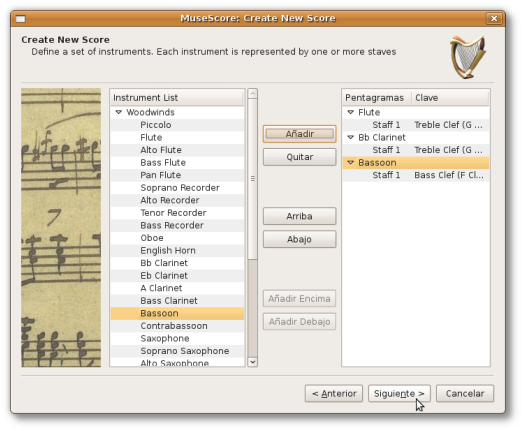Collapse the Flute entry in Pentagramas
This screenshot has width=523, height=431.
350,112
